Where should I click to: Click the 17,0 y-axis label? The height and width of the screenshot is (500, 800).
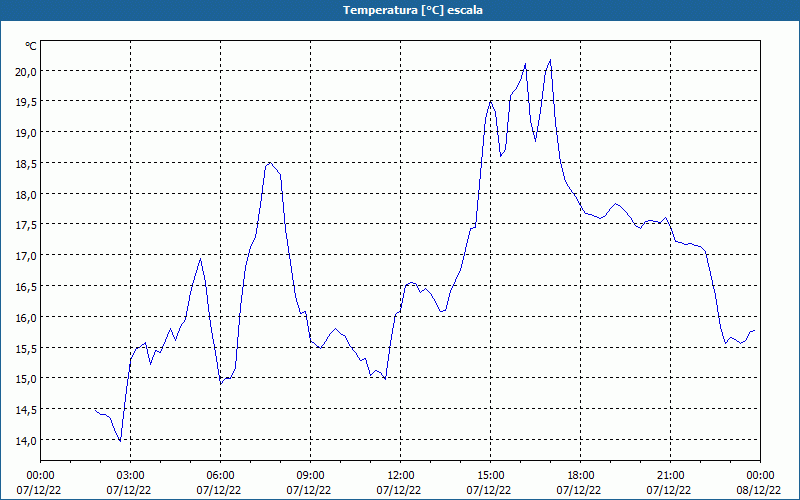click(27, 256)
